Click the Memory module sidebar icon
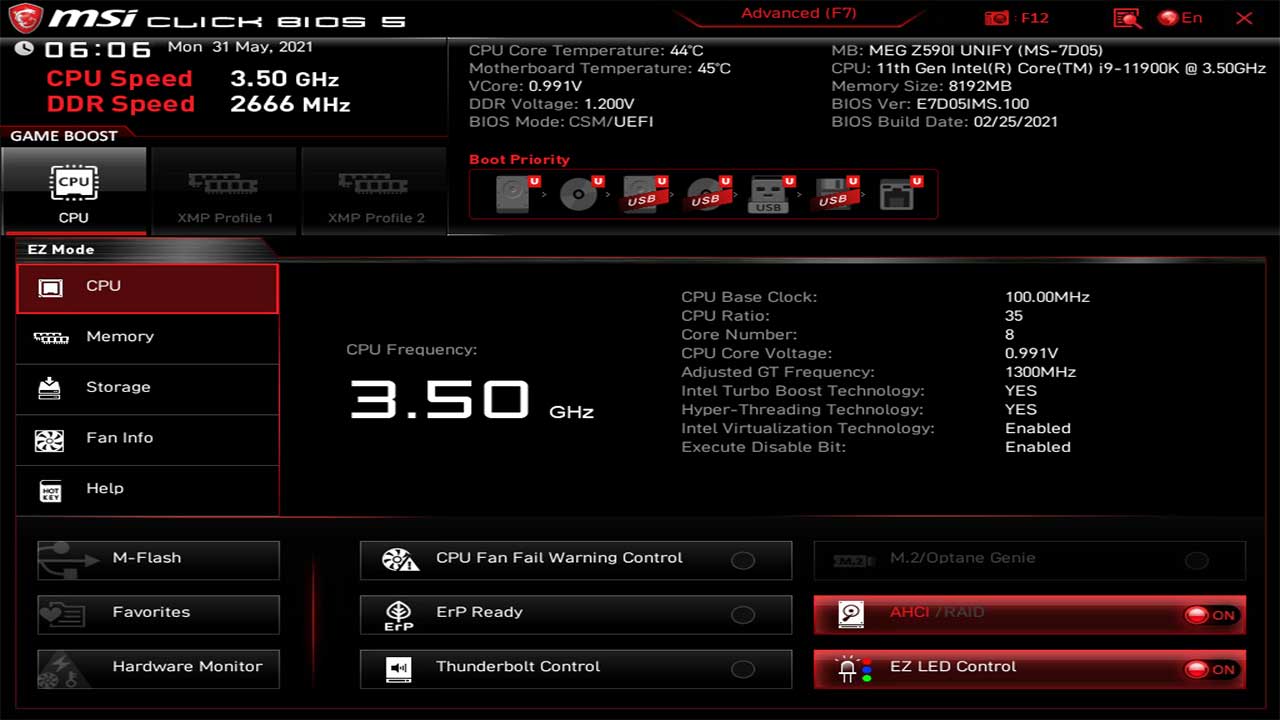The width and height of the screenshot is (1280, 720). coord(51,338)
